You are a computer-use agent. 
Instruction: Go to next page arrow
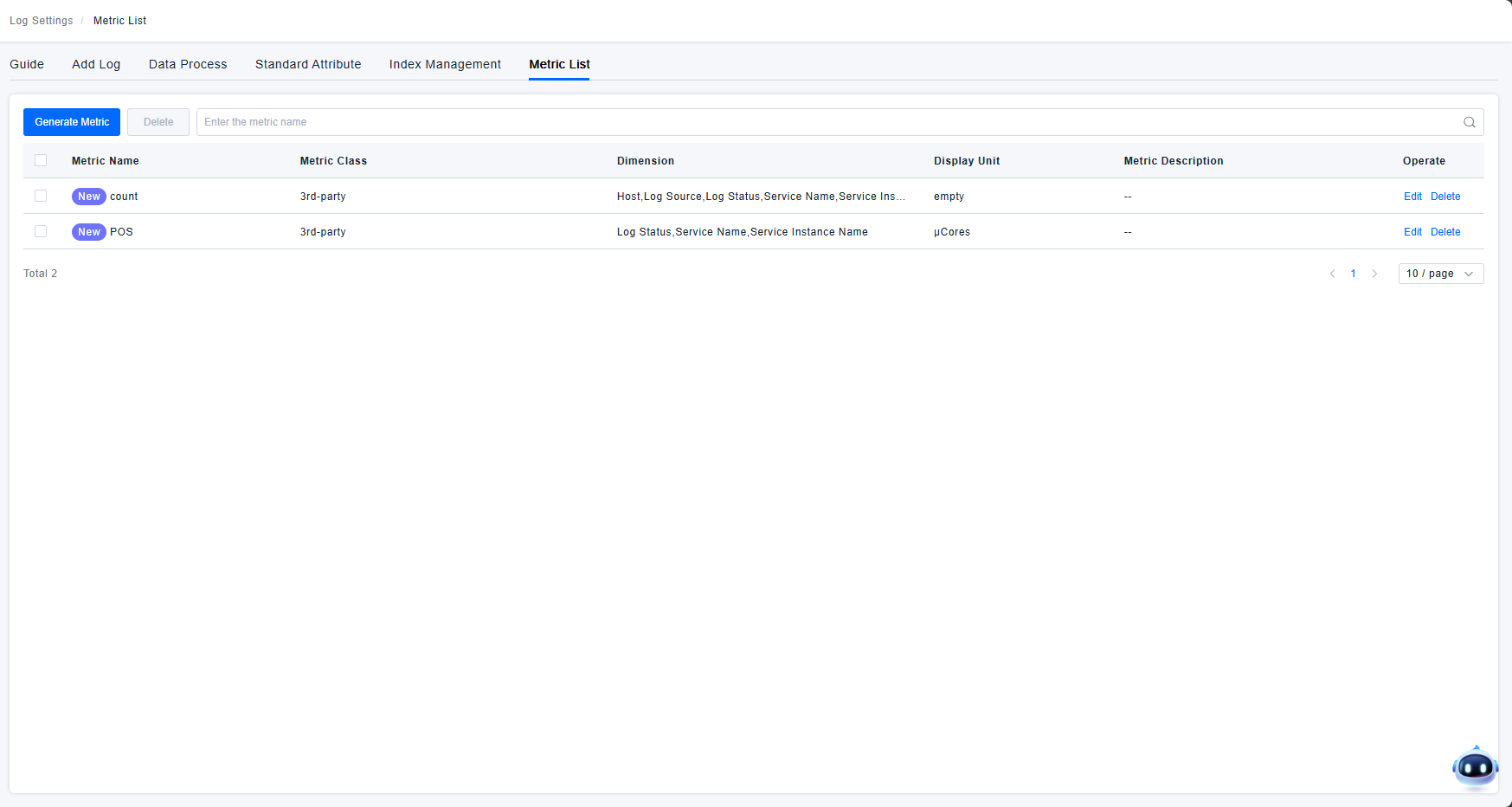pyautogui.click(x=1374, y=274)
